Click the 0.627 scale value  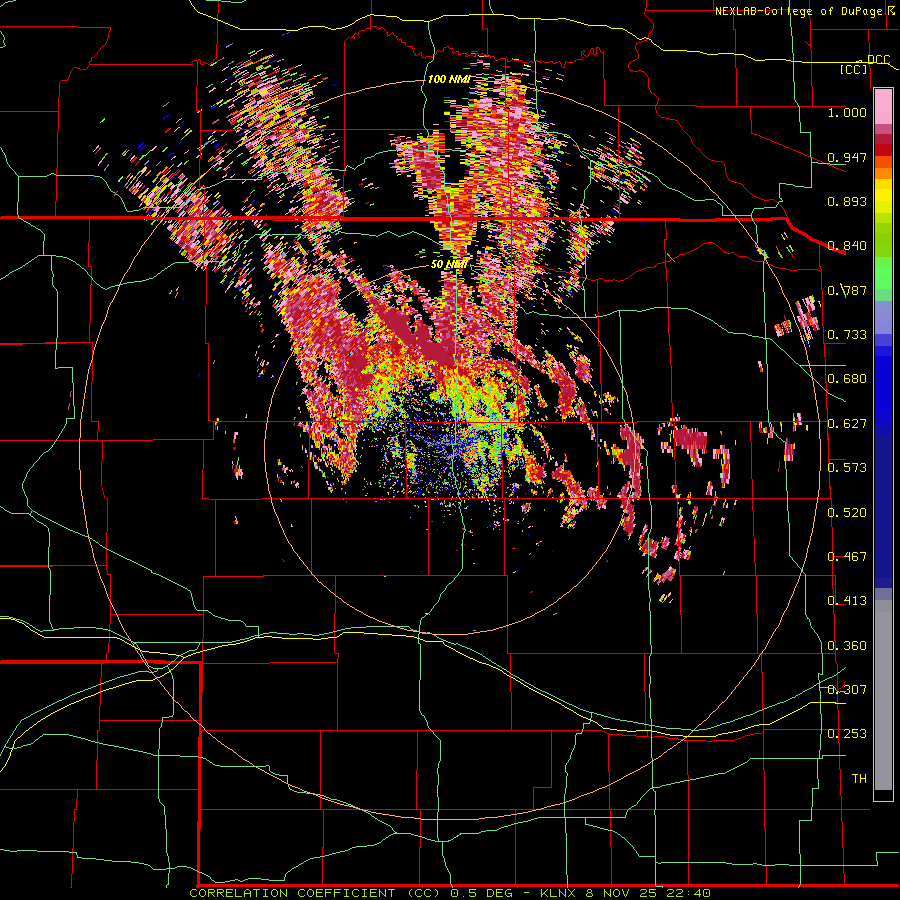pyautogui.click(x=847, y=424)
